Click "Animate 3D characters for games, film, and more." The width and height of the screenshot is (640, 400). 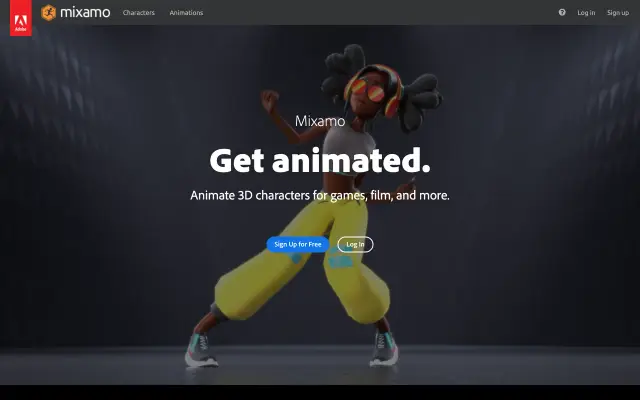(x=320, y=196)
